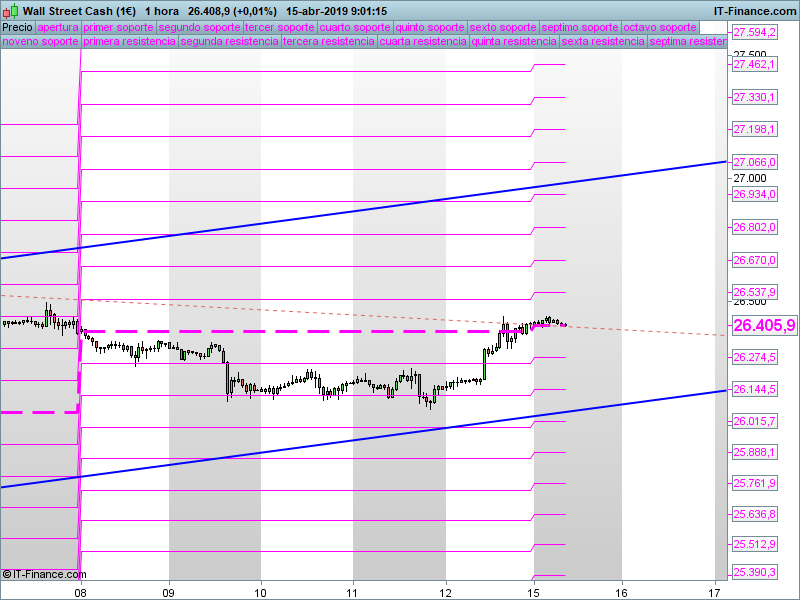
Task: Click the 25.888,1 price label
Action: pos(755,452)
